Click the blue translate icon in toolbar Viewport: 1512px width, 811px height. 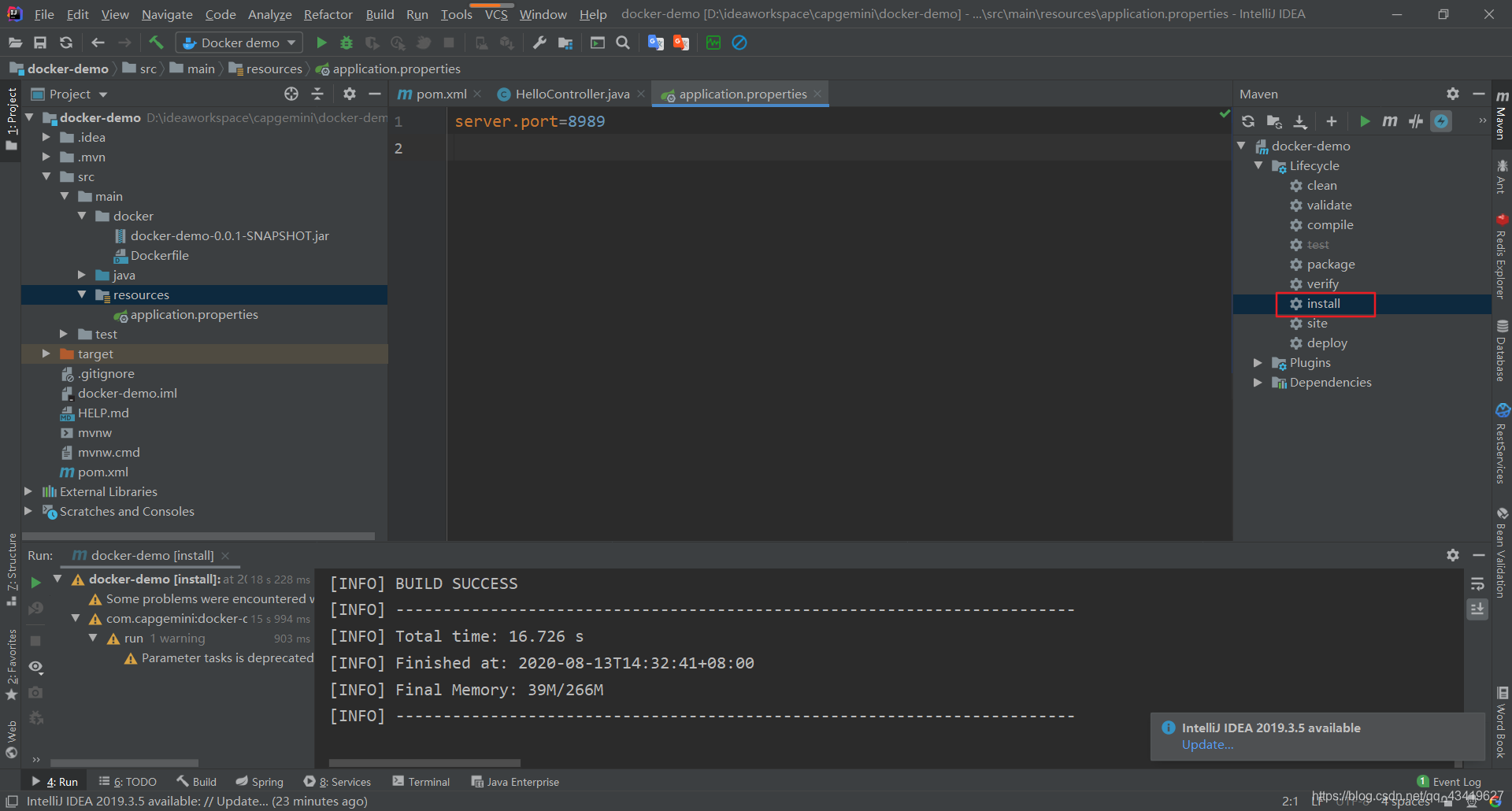click(655, 43)
